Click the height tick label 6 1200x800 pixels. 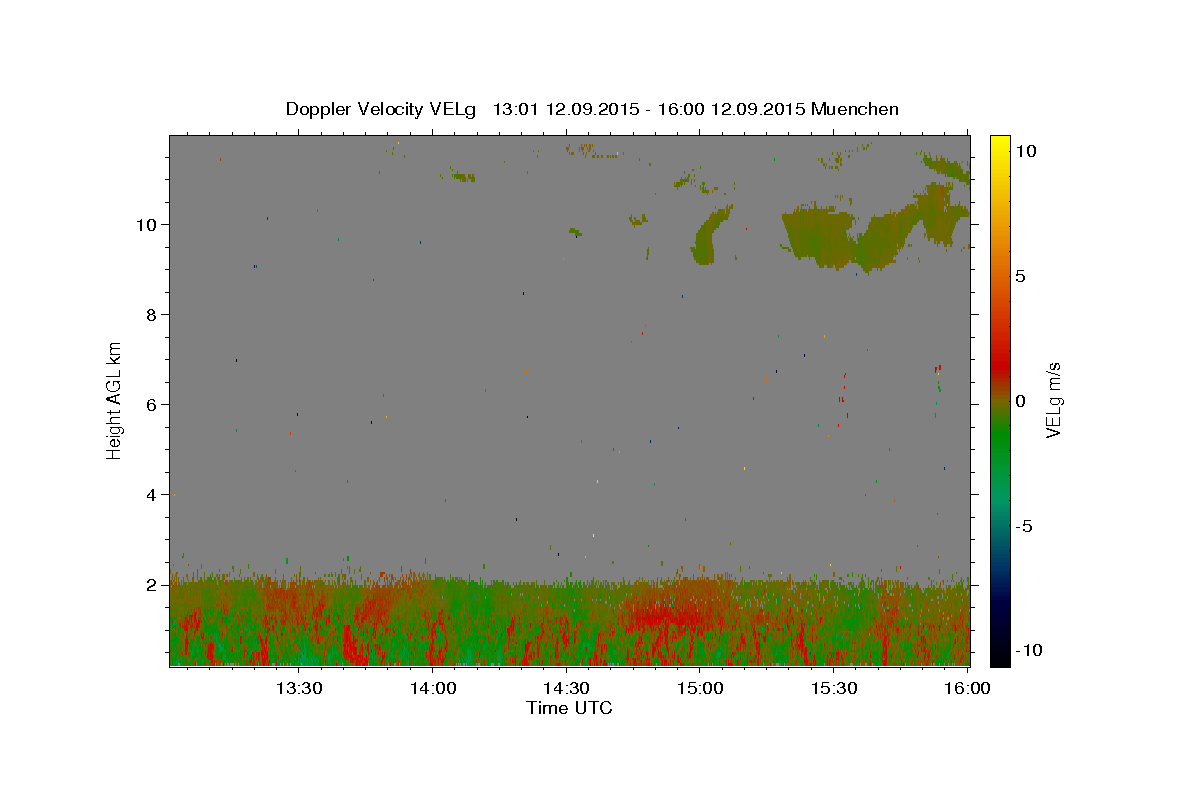(x=151, y=405)
